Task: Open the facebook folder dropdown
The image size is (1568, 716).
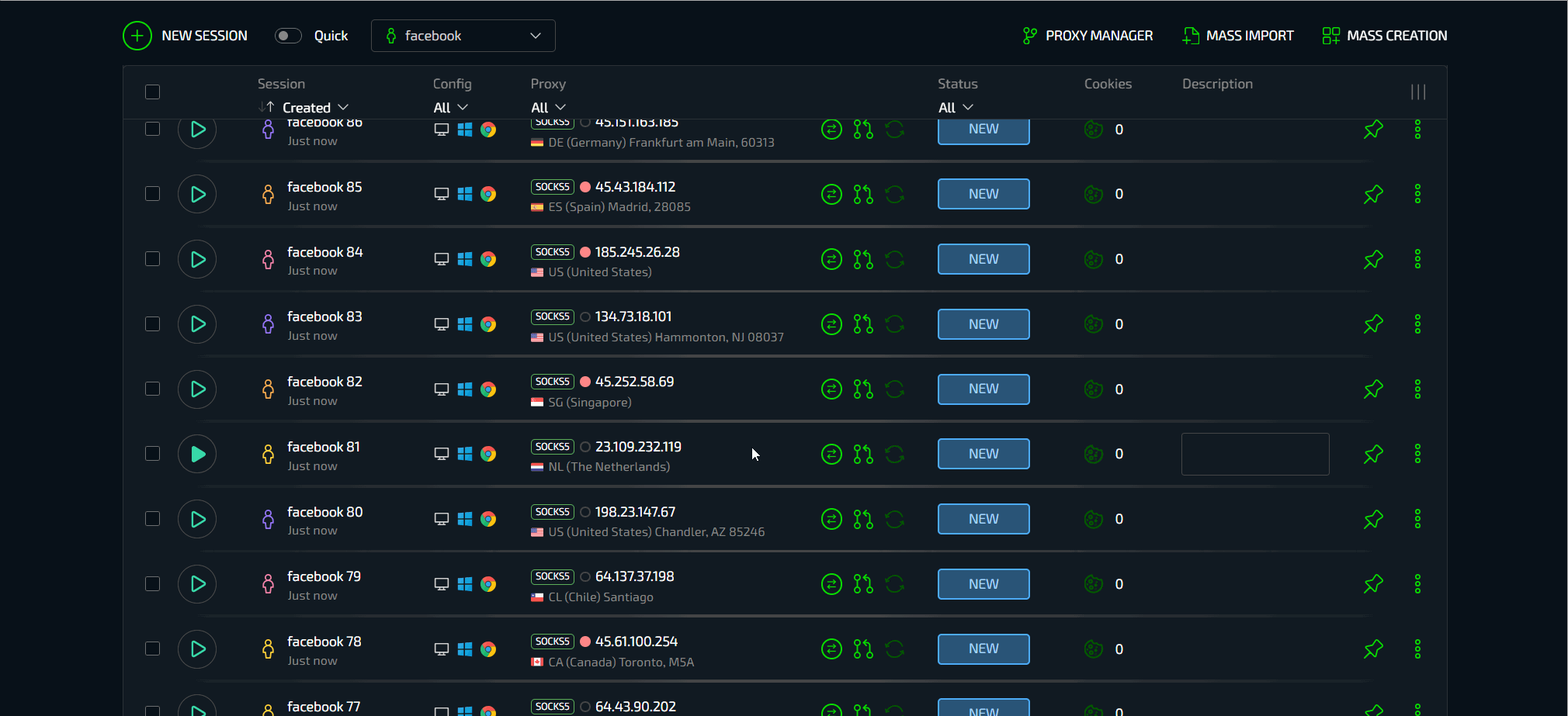Action: pos(463,36)
